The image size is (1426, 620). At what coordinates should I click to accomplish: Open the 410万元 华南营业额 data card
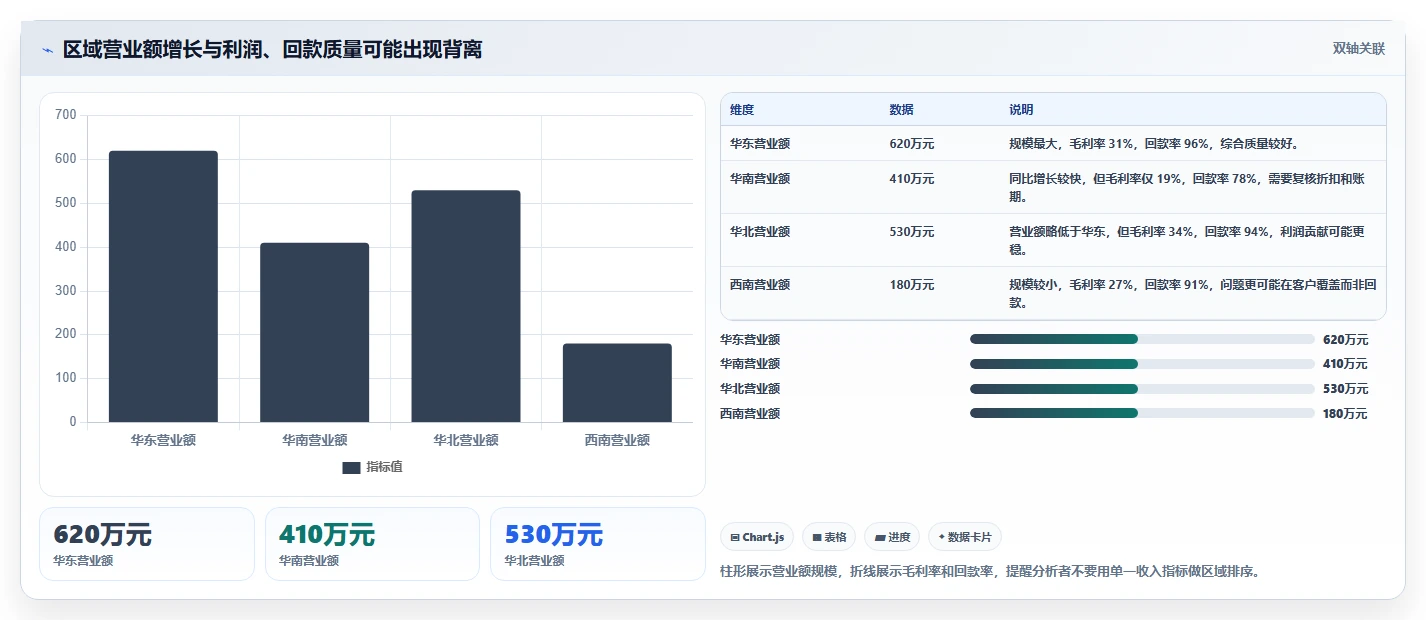click(x=372, y=544)
